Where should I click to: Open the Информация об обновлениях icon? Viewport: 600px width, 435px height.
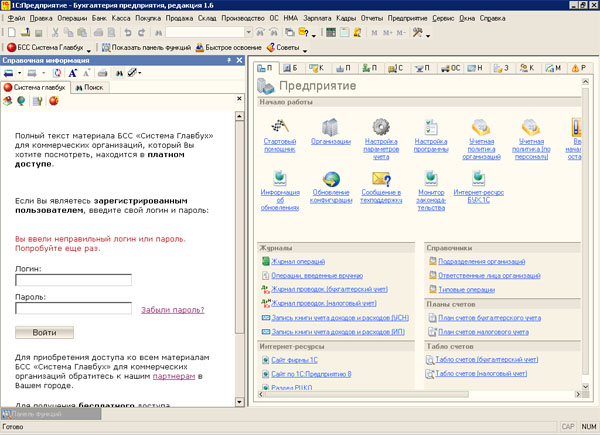coord(280,177)
